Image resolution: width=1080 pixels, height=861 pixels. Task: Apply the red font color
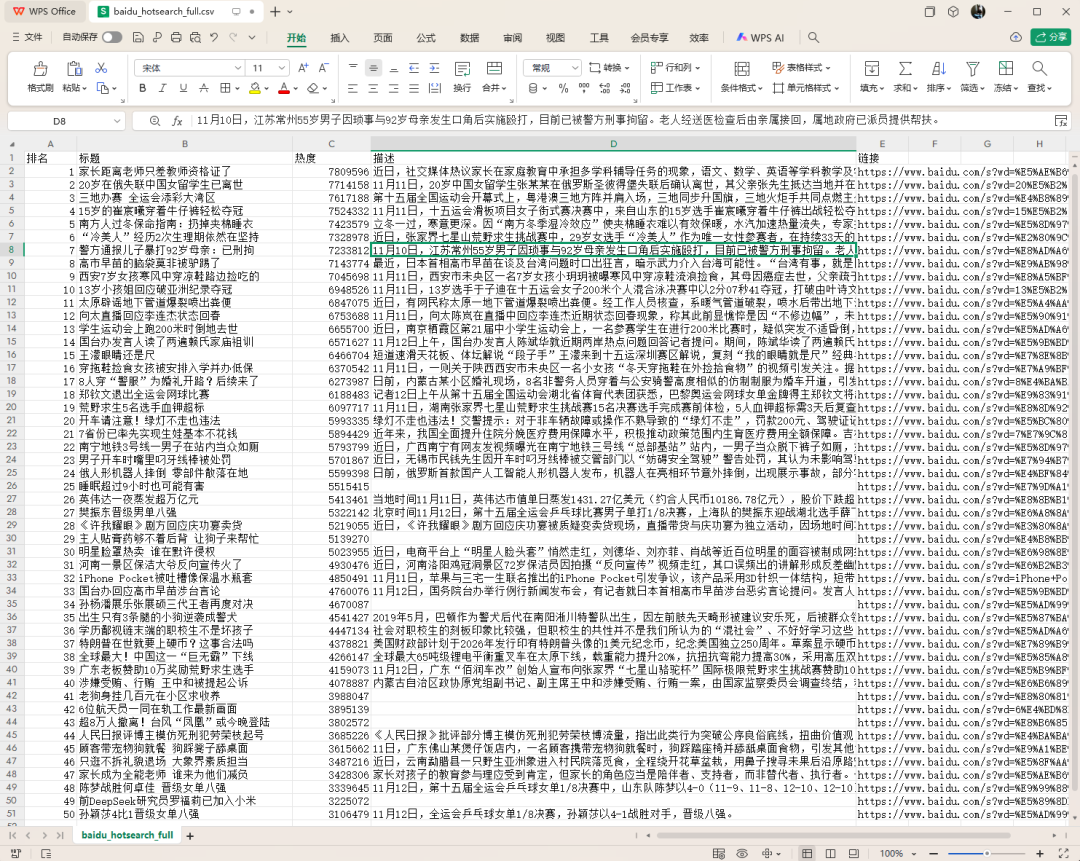284,88
